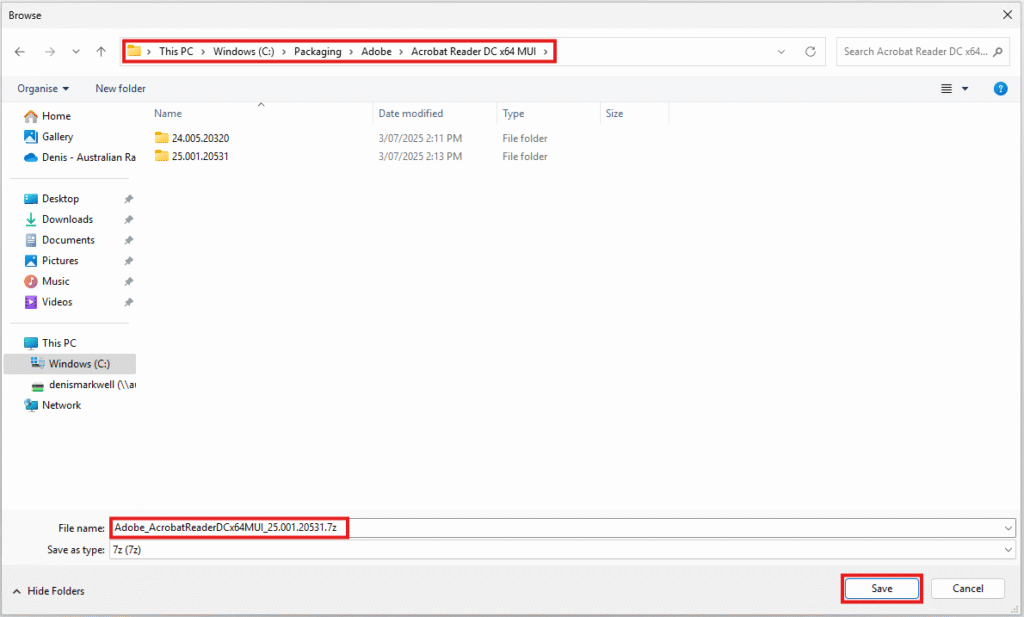Viewport: 1024px width, 617px height.
Task: Click the Save button
Action: [x=881, y=589]
